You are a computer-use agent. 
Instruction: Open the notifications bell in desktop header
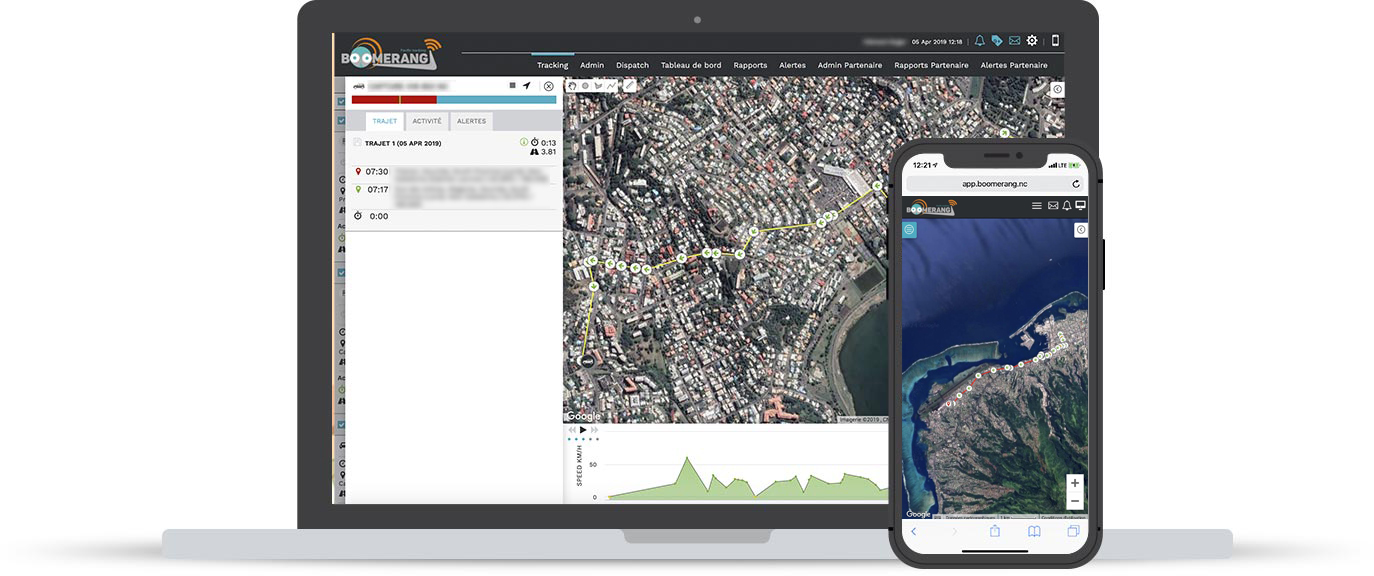click(980, 41)
